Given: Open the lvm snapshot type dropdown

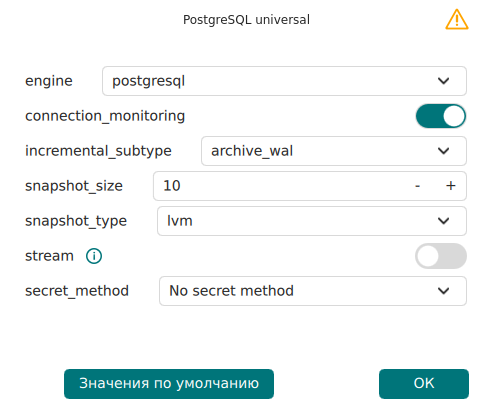Looking at the screenshot, I should (x=312, y=221).
